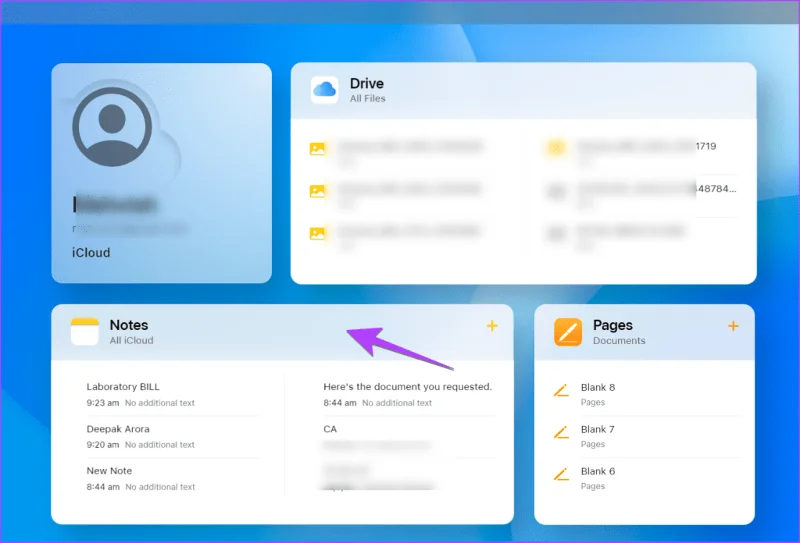800x543 pixels.
Task: Open the Blank 6 pencil icon
Action: tap(561, 475)
